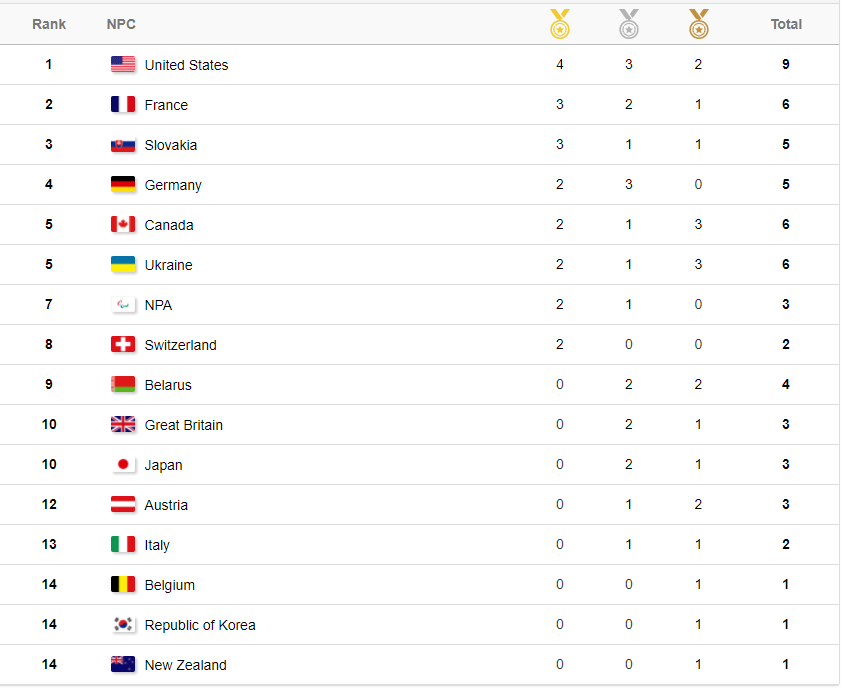This screenshot has height=694, width=844.
Task: Click the Japan flag icon
Action: point(123,465)
